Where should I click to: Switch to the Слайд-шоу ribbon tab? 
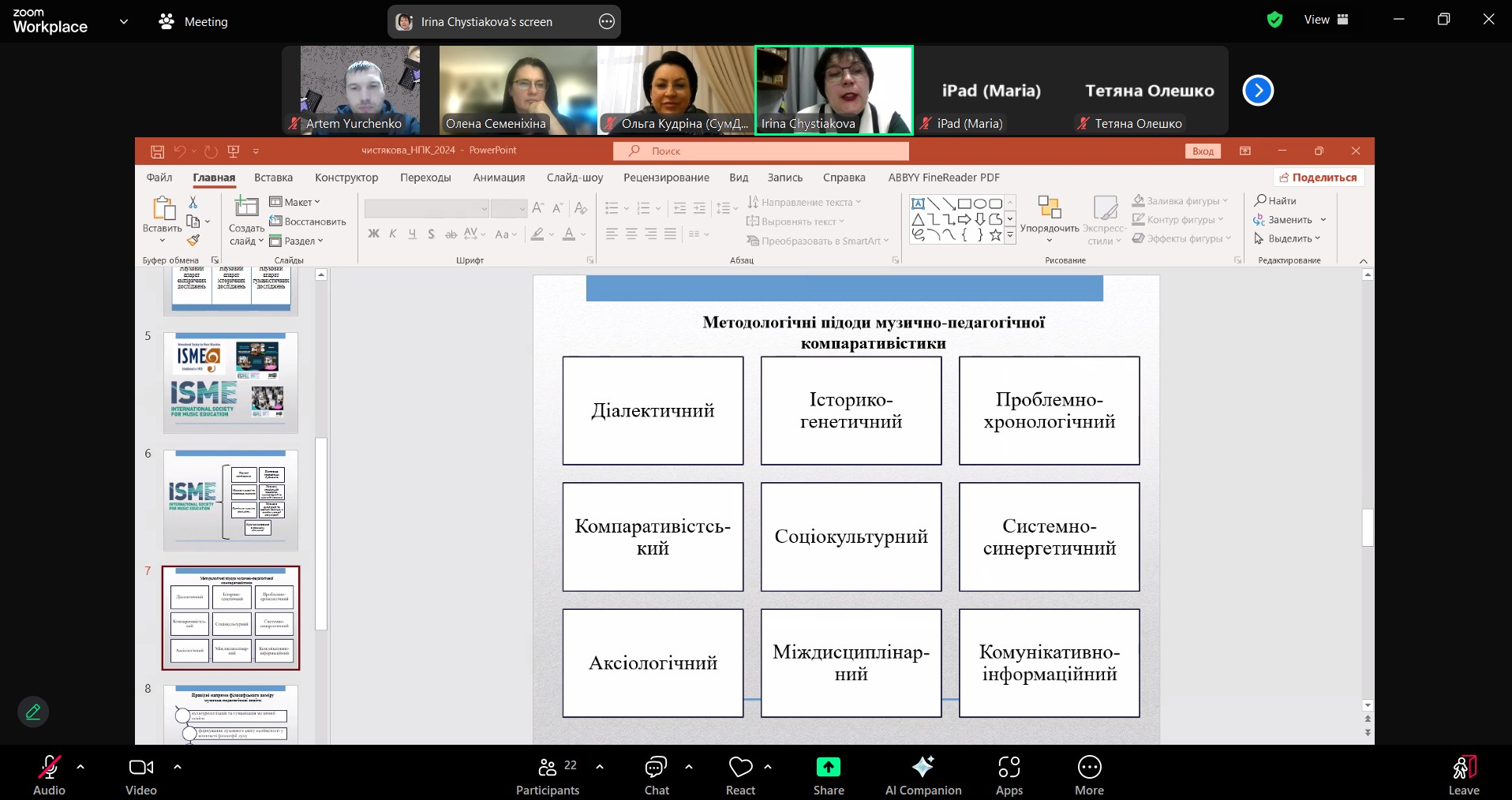(x=574, y=178)
